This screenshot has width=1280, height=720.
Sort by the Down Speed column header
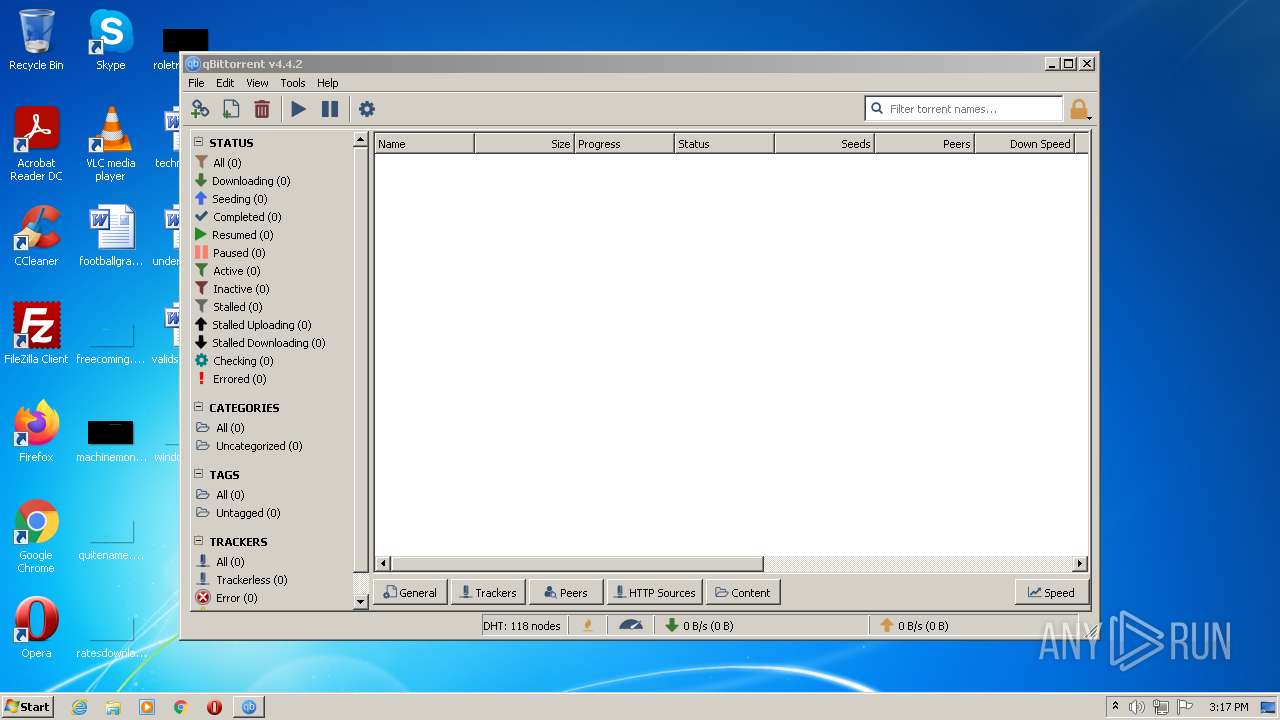[1025, 144]
